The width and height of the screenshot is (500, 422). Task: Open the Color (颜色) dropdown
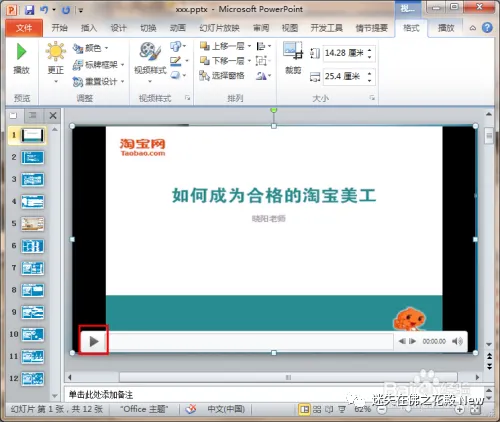[x=91, y=48]
